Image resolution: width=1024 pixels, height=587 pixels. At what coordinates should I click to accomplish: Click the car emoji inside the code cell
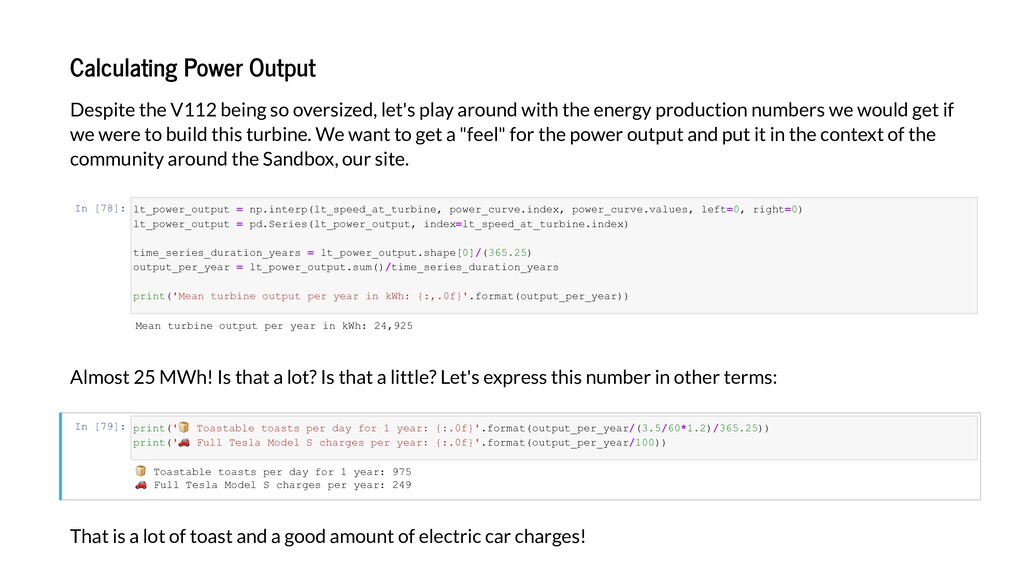tap(184, 442)
